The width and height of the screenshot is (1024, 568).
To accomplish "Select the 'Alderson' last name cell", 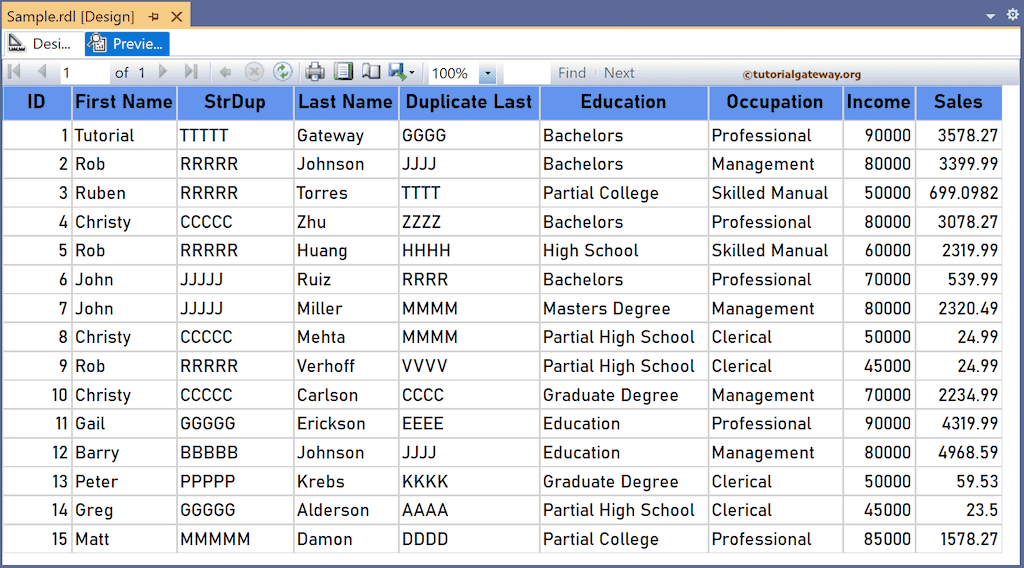I will point(345,510).
